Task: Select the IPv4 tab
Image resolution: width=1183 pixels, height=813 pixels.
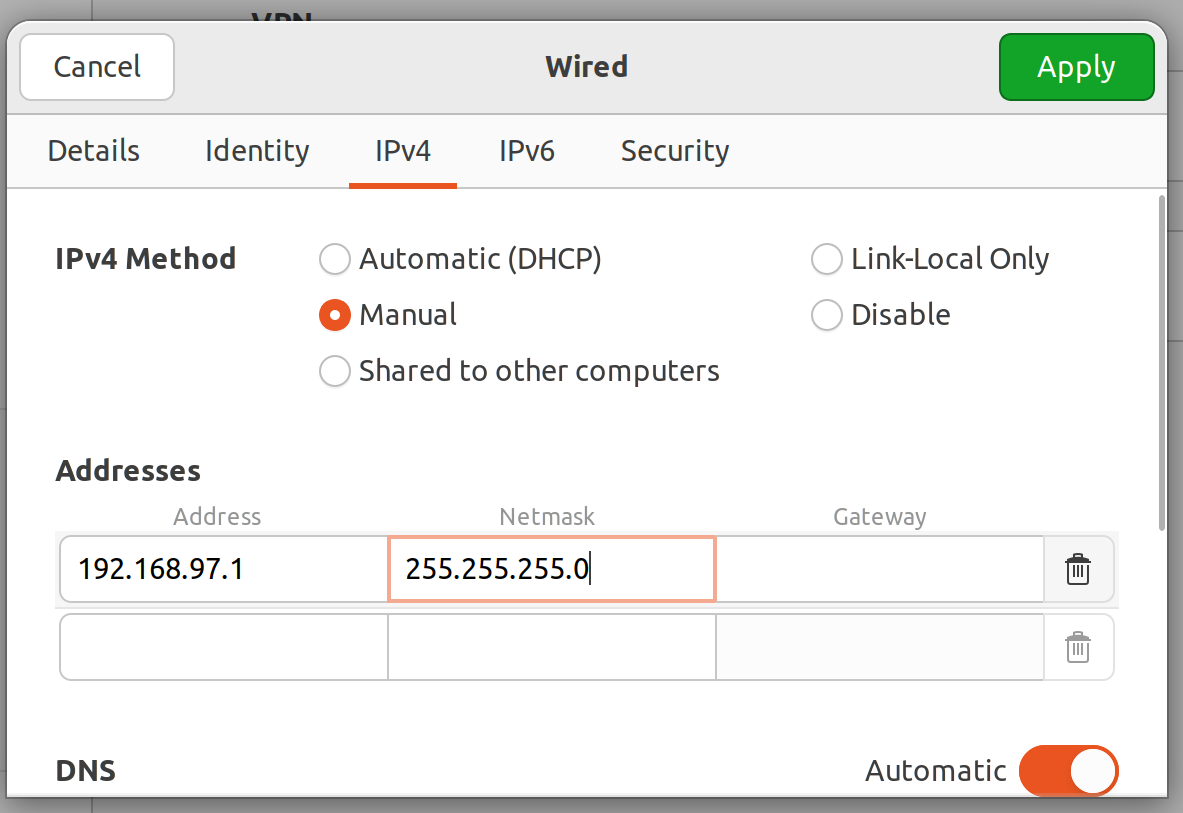Action: (x=402, y=151)
